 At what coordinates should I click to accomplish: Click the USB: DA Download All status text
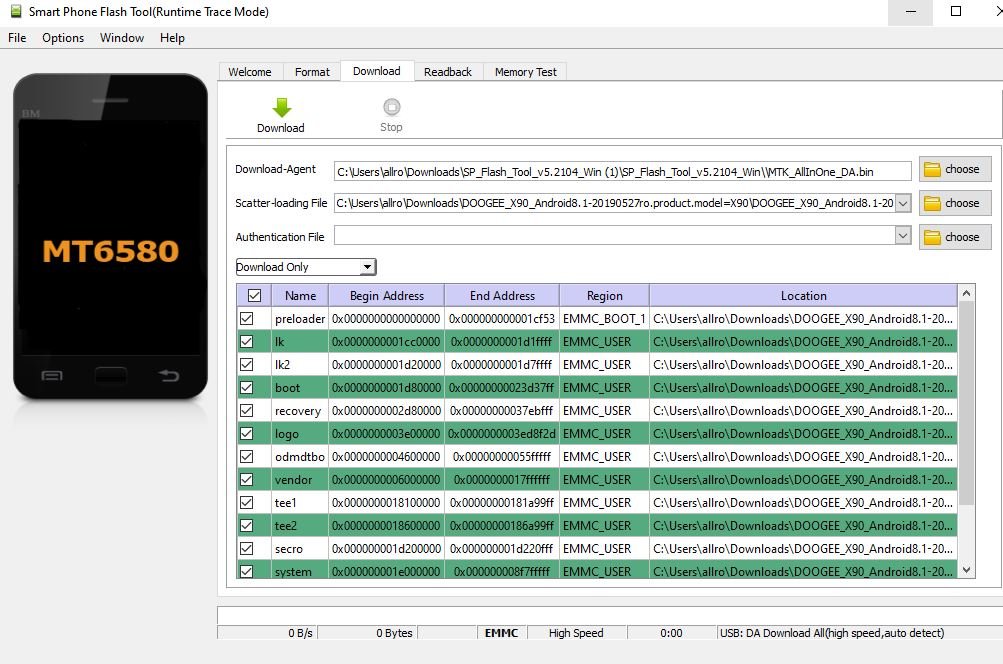[832, 633]
